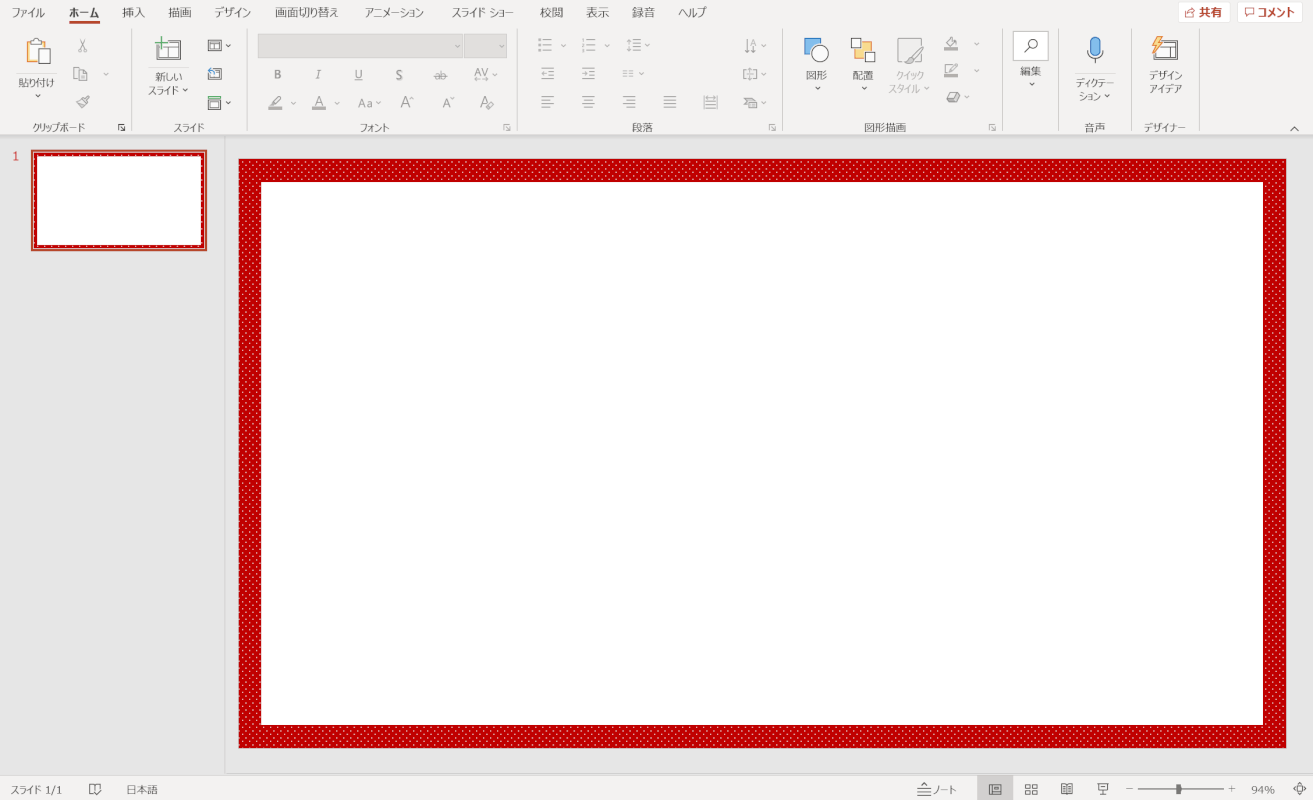Switch to Reading view in status bar

[x=1067, y=789]
